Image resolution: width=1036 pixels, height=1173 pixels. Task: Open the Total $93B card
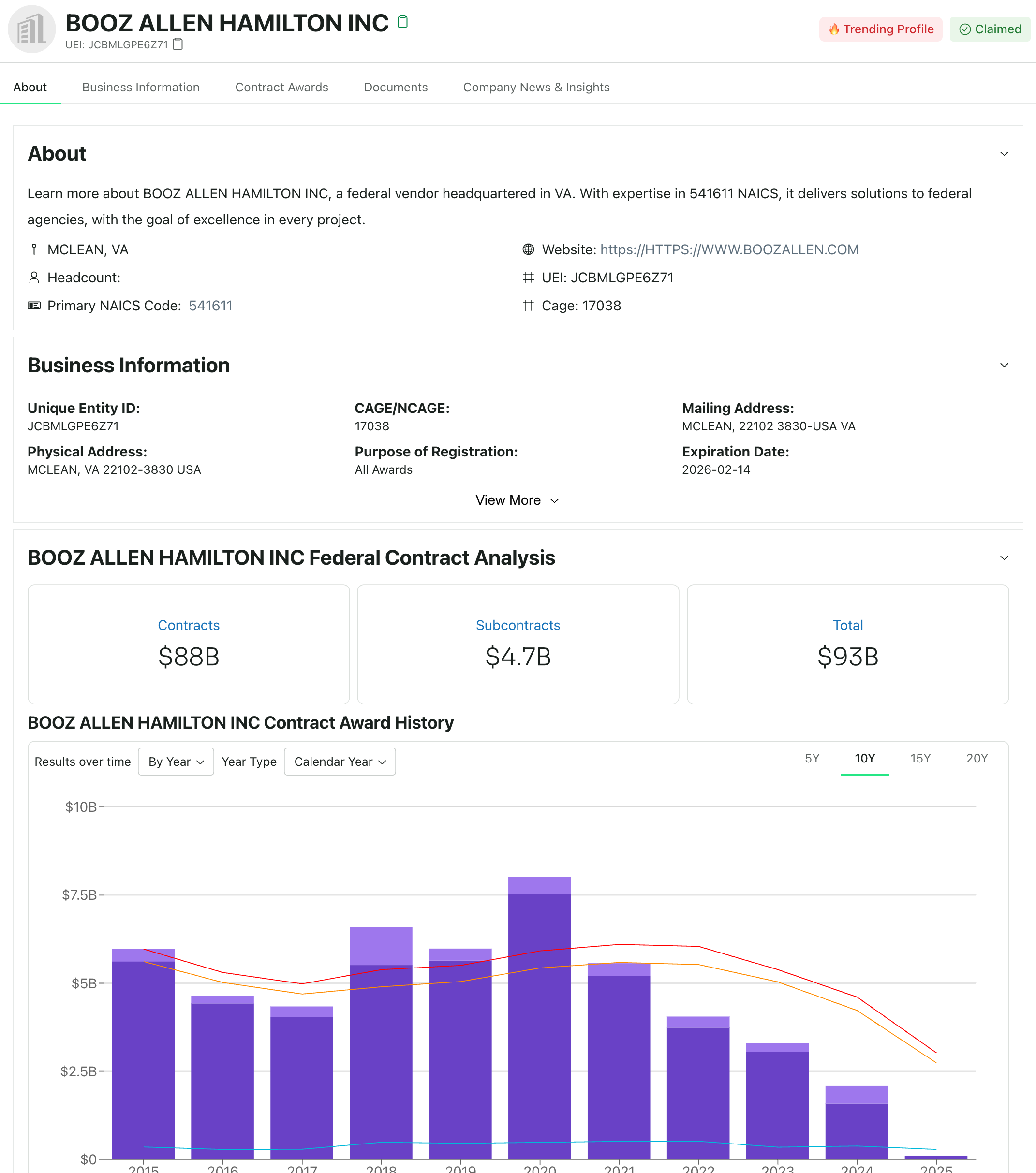(848, 644)
